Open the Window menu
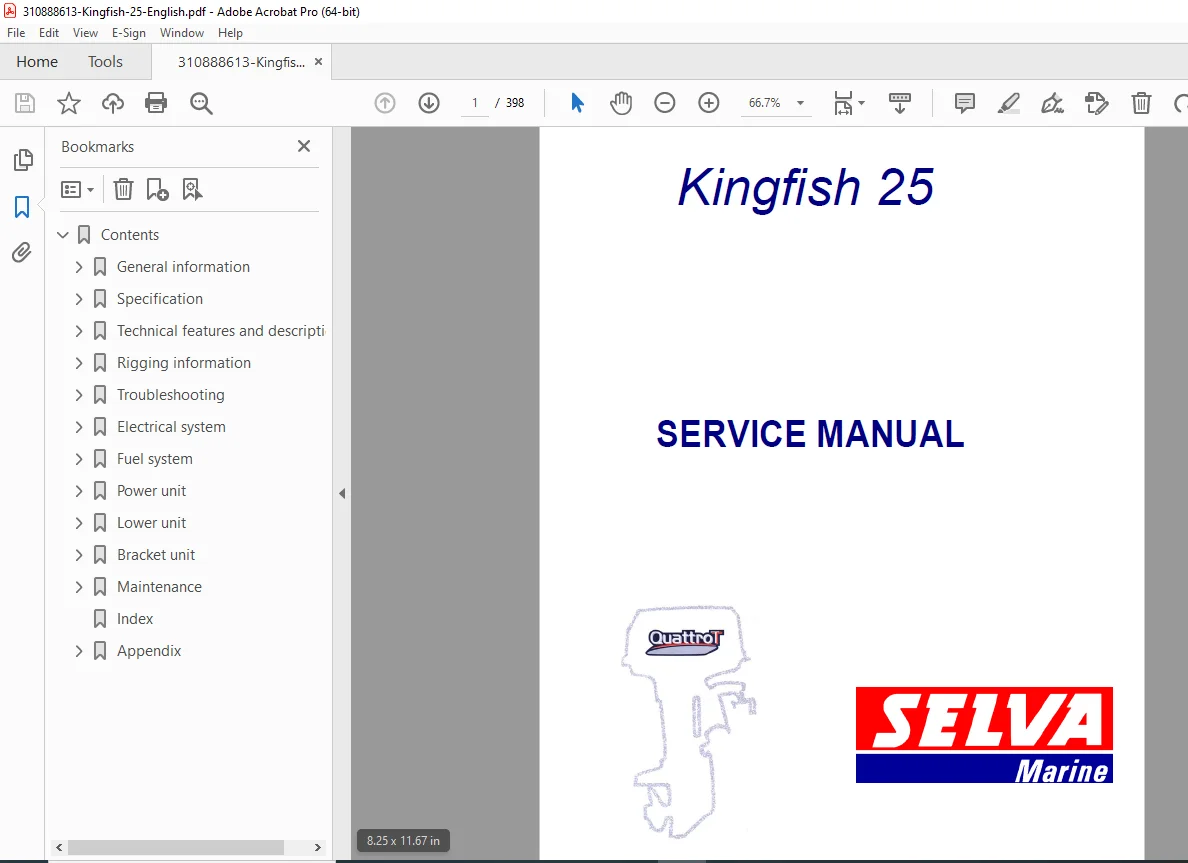This screenshot has height=863, width=1188. (182, 33)
